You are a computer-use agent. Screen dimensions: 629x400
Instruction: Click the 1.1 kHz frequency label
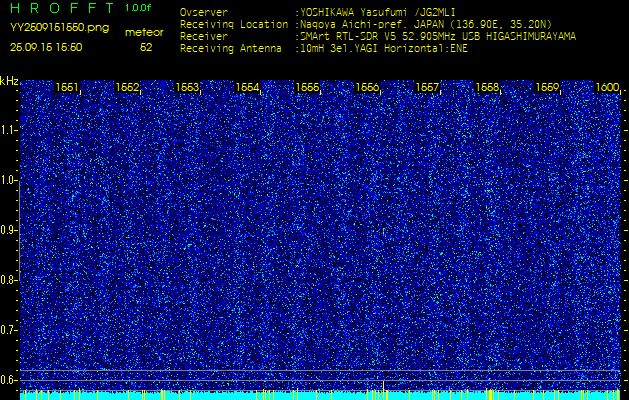9,130
